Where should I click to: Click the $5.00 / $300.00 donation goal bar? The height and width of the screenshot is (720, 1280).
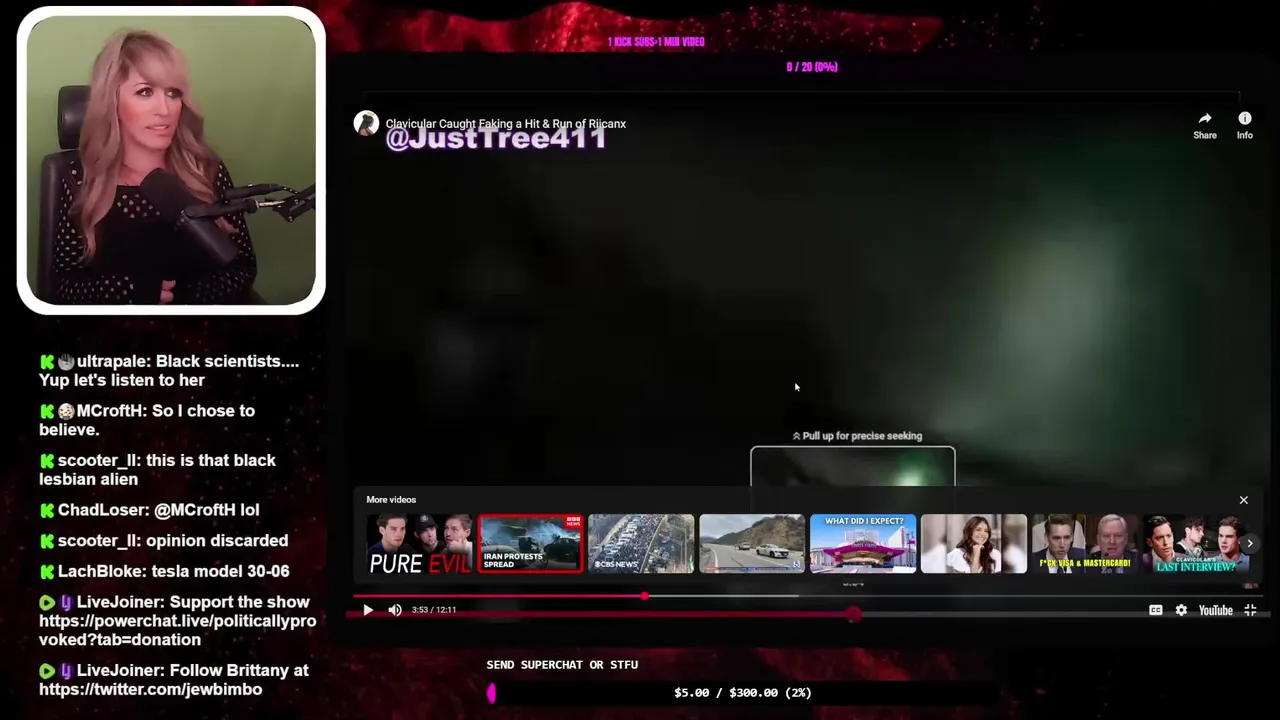pyautogui.click(x=742, y=692)
